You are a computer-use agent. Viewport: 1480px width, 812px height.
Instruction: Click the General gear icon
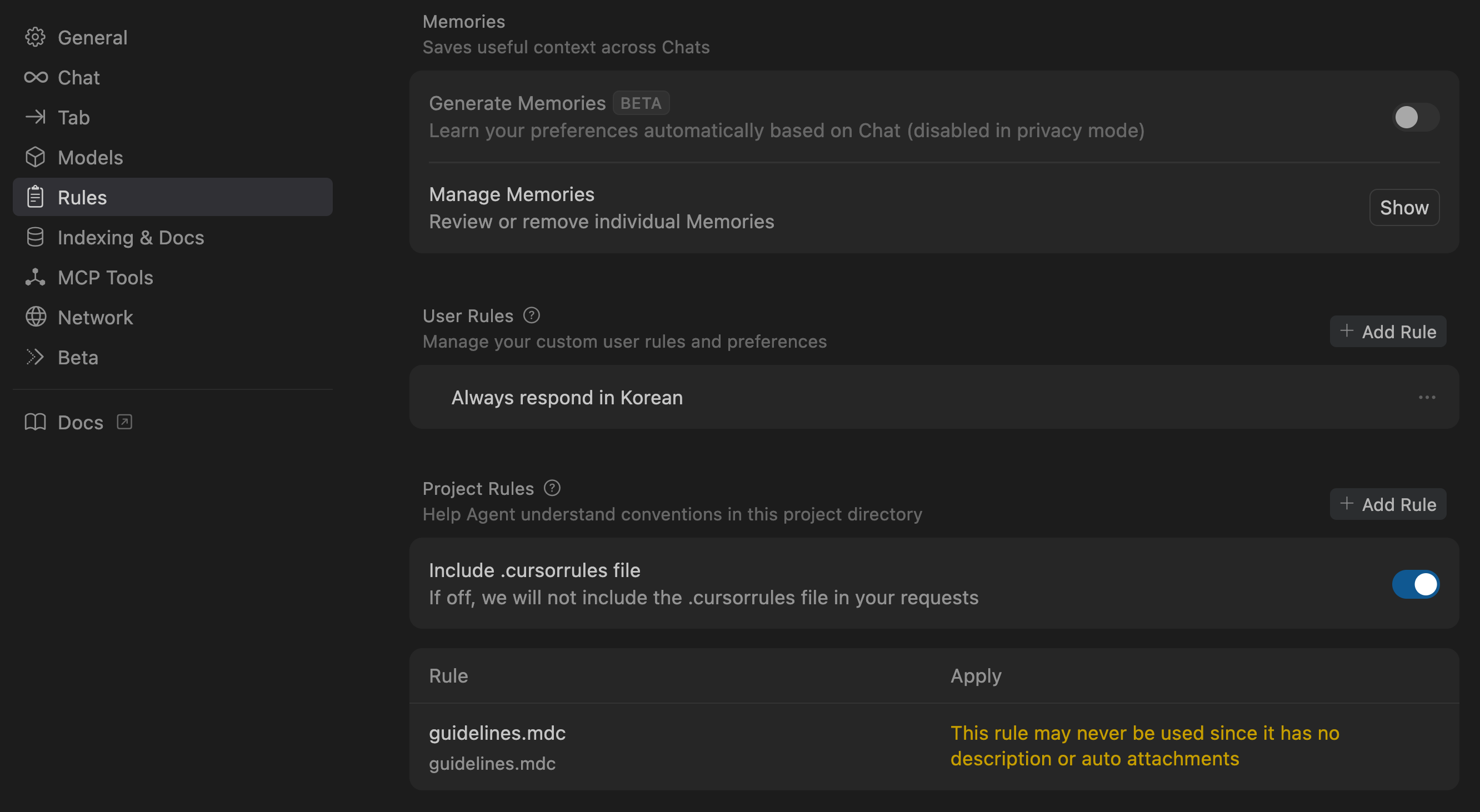coord(35,37)
